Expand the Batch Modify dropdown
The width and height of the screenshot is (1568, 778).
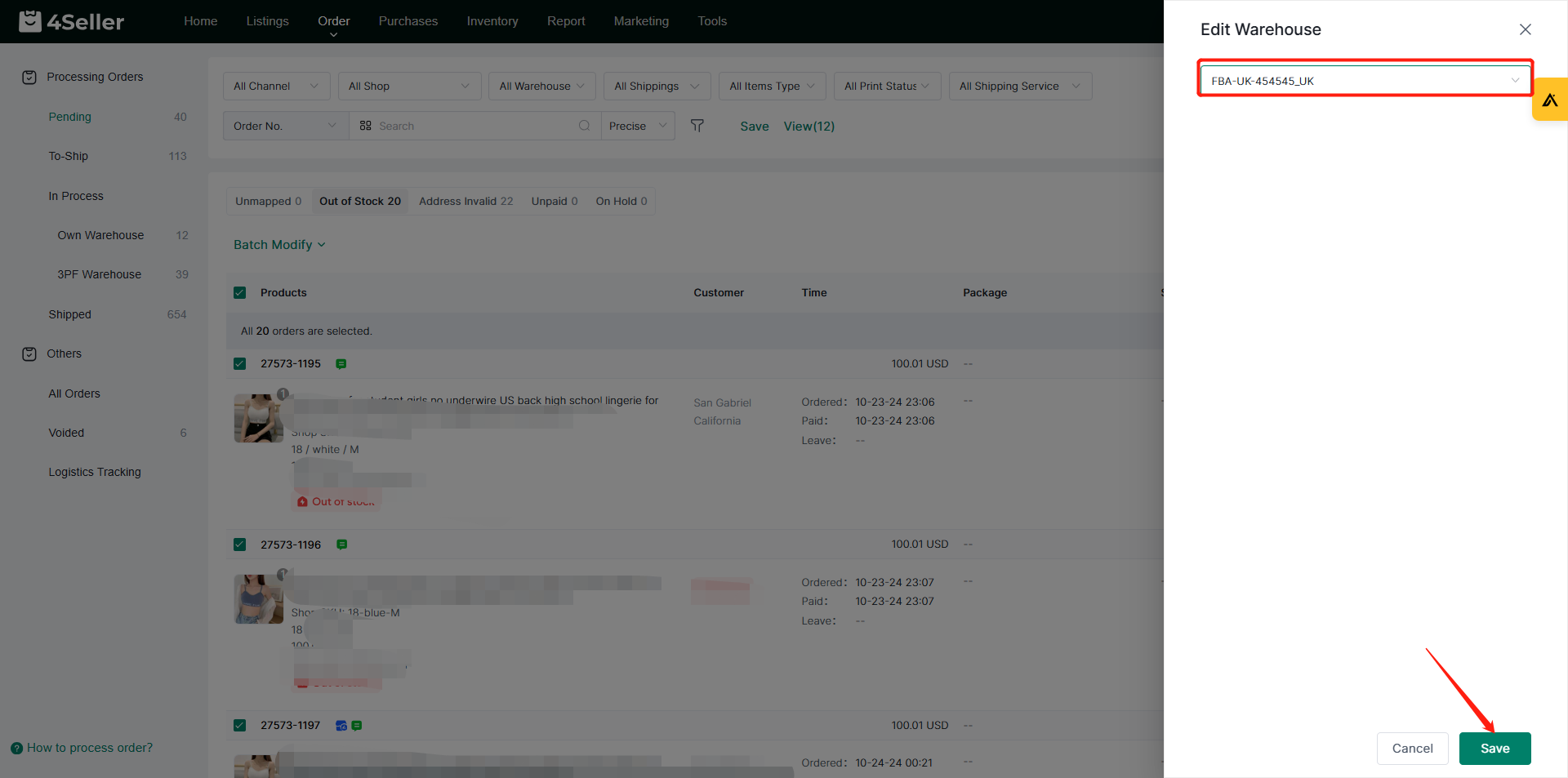(279, 245)
